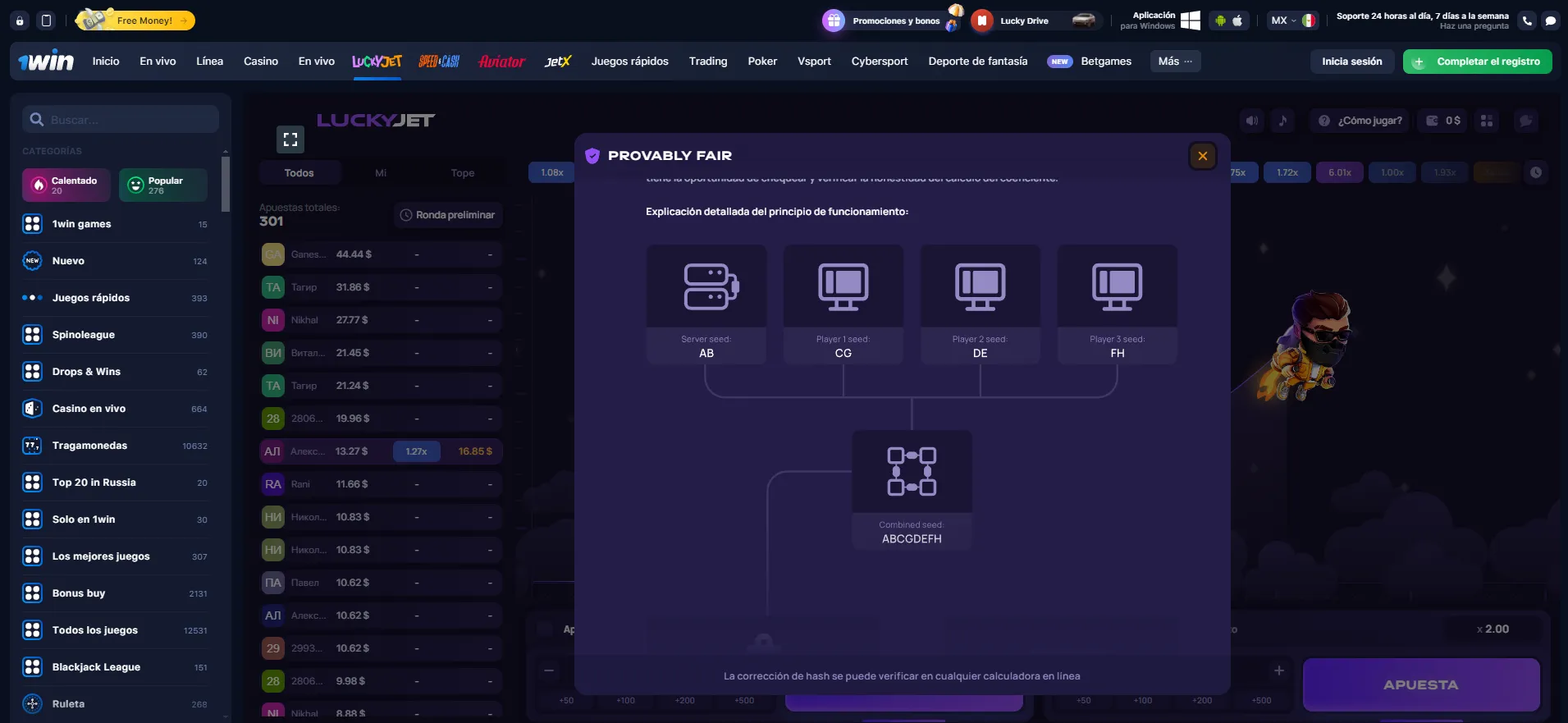Expand the Más navigation menu

pyautogui.click(x=1175, y=62)
